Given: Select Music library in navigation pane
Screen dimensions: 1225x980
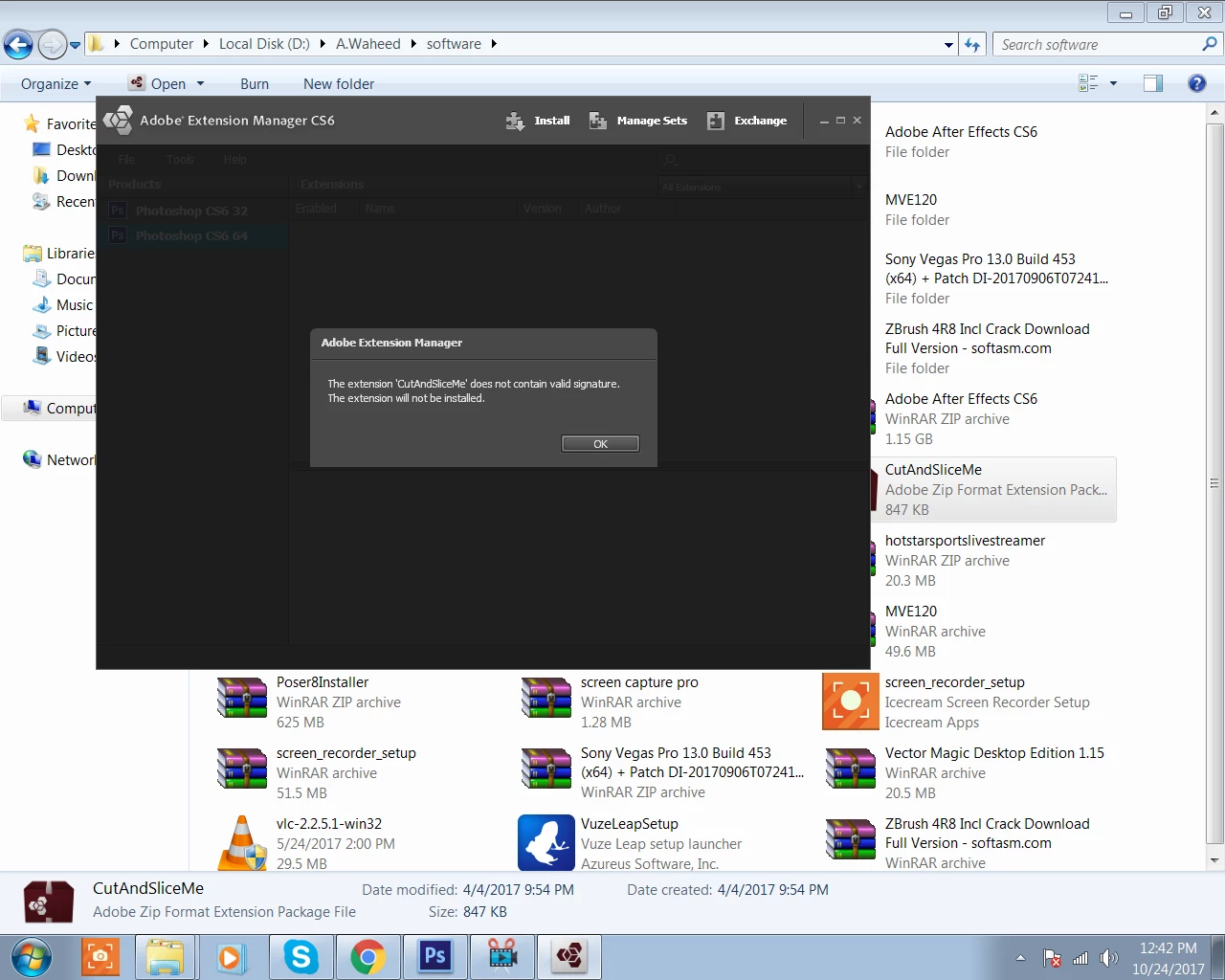Looking at the screenshot, I should tap(64, 305).
